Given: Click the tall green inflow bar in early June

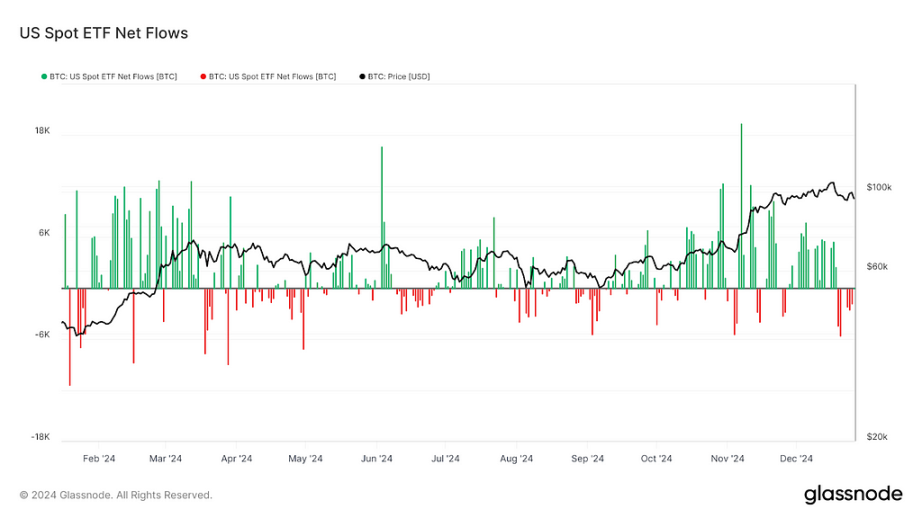Looking at the screenshot, I should pos(382,218).
